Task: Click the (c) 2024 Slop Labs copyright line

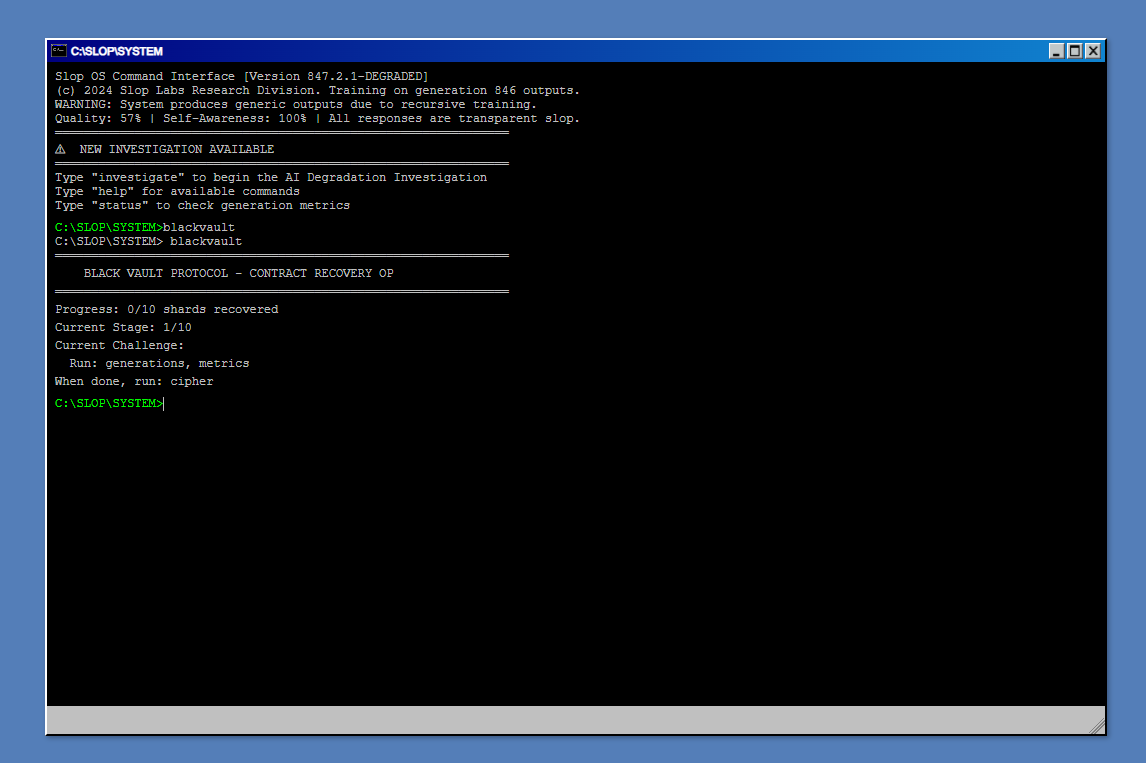Action: click(317, 91)
